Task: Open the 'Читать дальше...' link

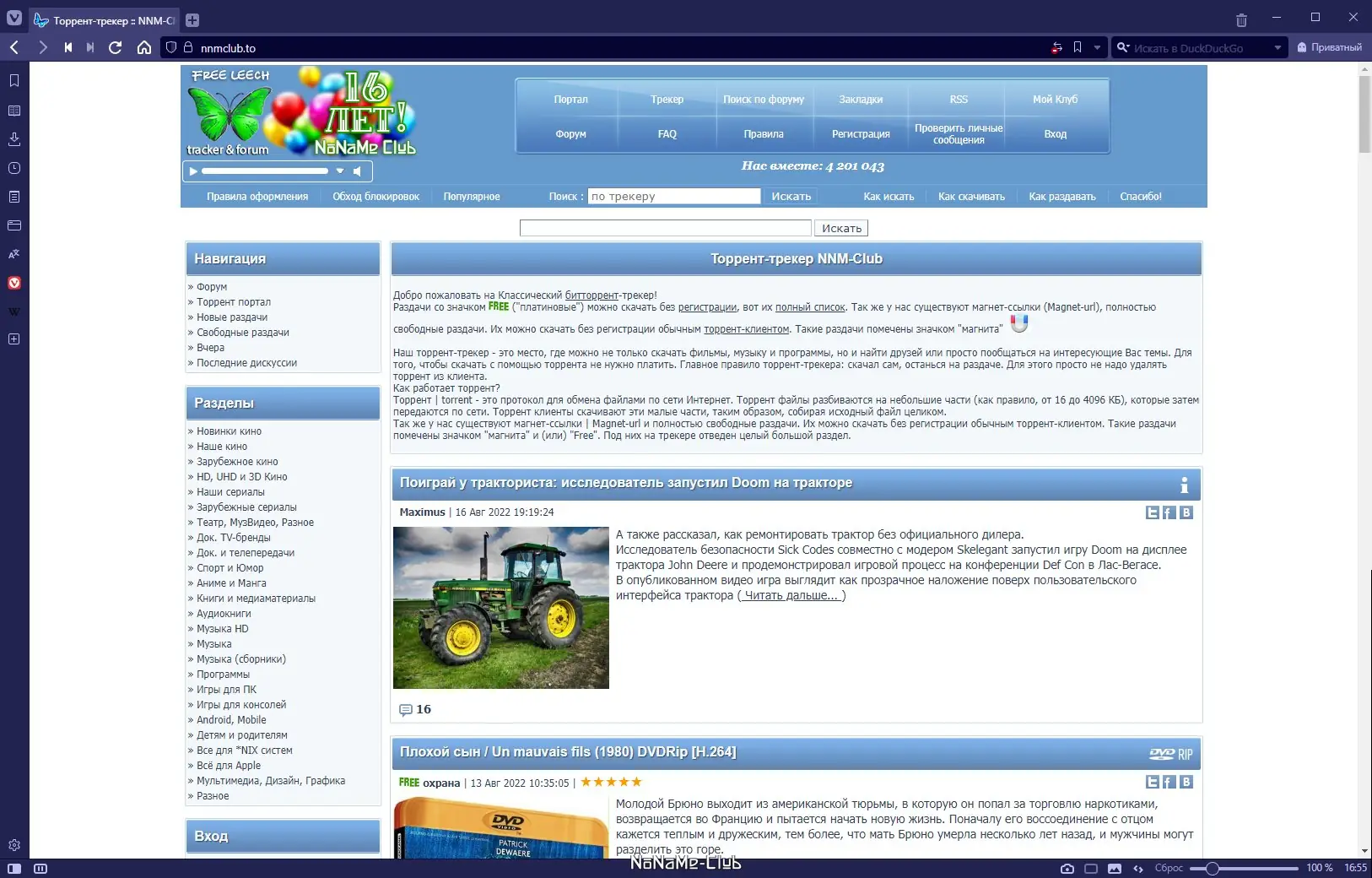Action: (791, 594)
